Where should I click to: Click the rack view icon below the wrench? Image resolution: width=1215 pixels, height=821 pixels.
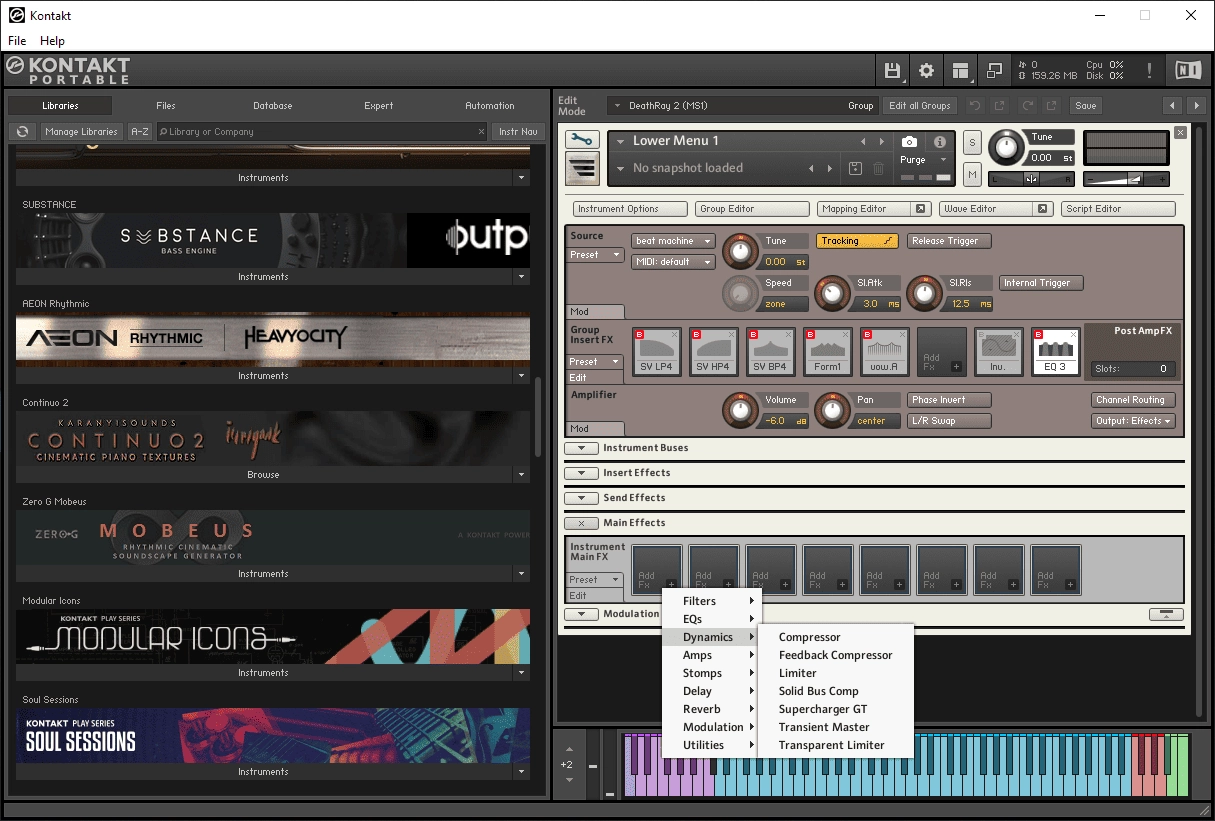coord(582,169)
